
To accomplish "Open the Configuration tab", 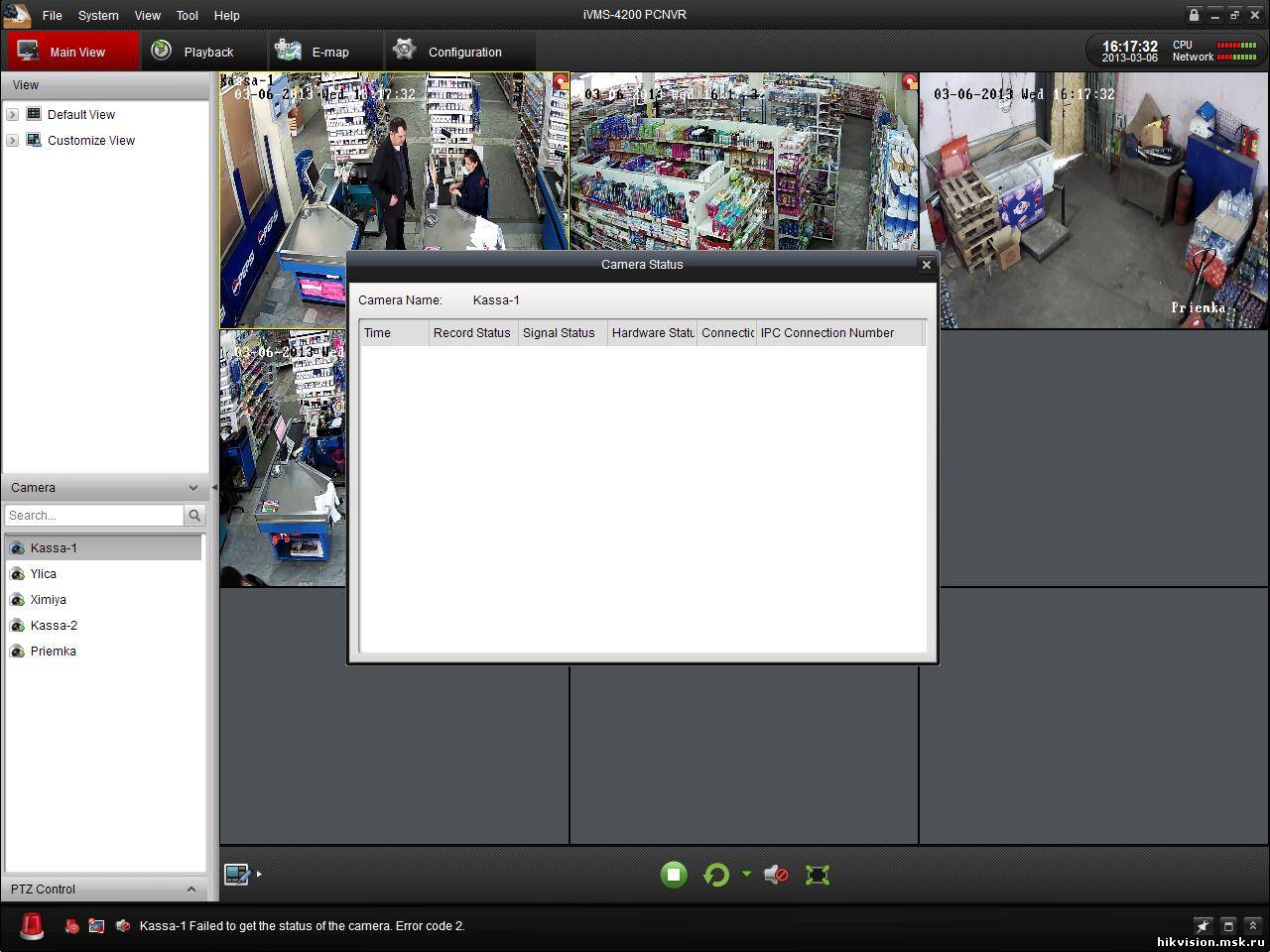I will tap(460, 52).
